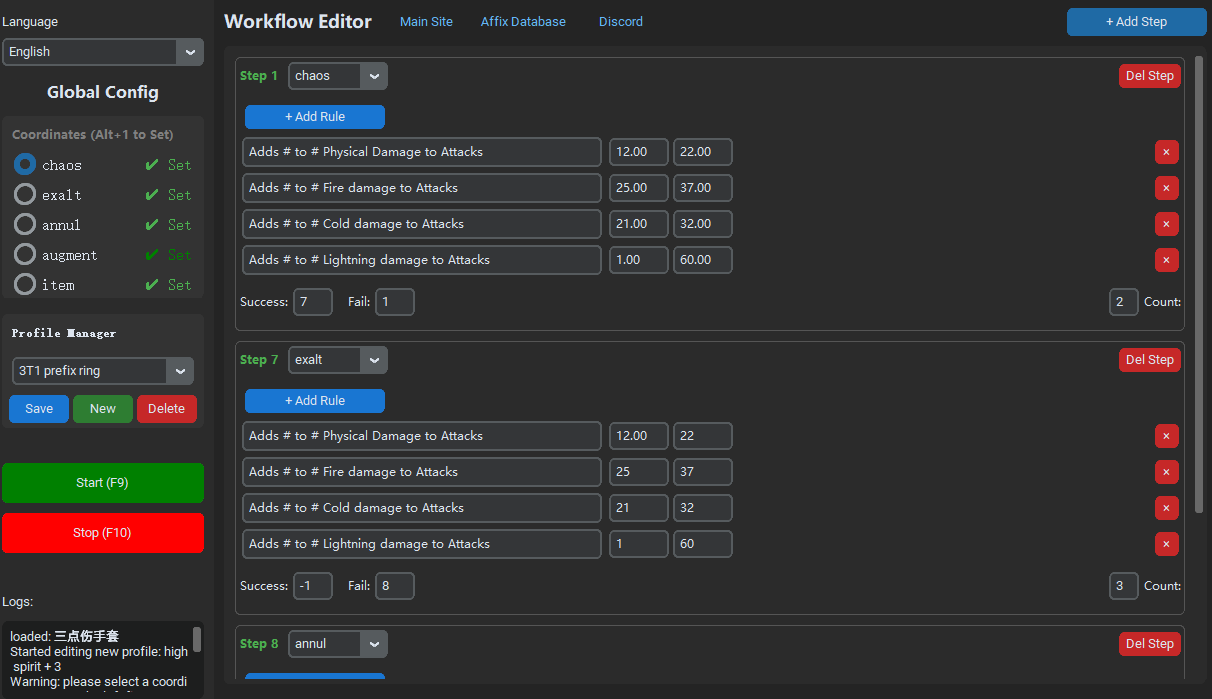This screenshot has width=1212, height=699.
Task: Open the Discord link
Action: tap(621, 21)
